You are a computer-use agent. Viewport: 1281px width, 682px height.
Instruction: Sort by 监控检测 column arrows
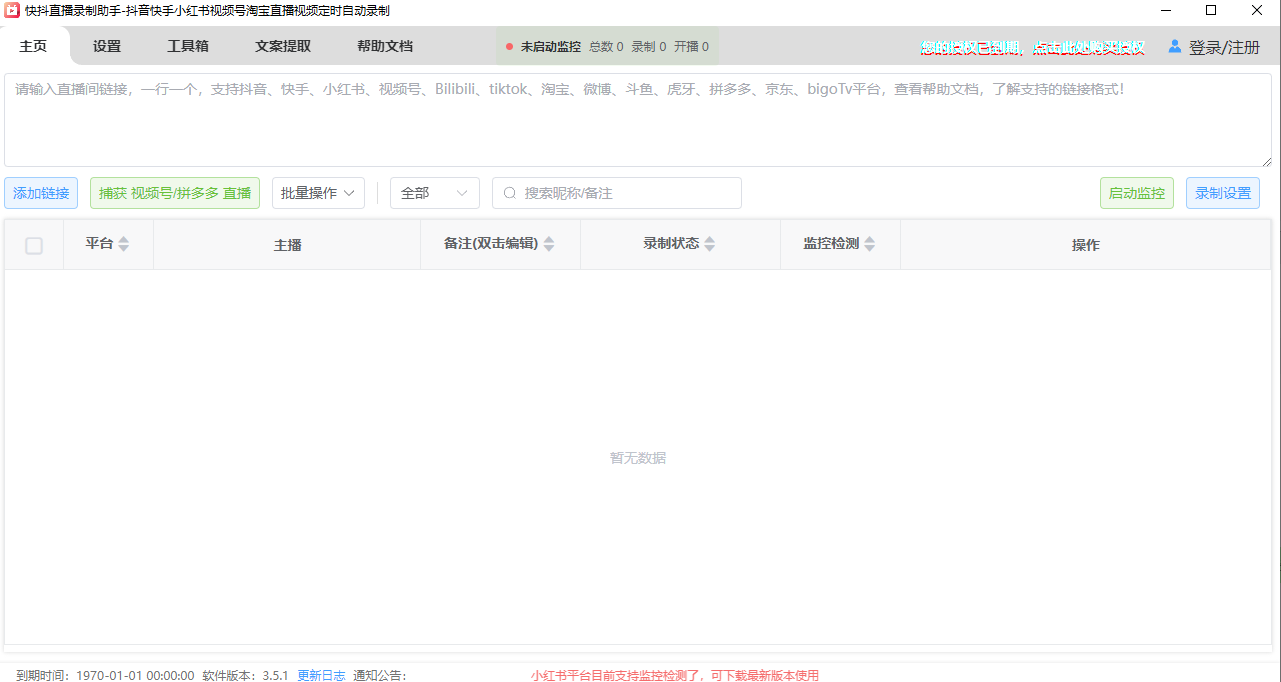(x=870, y=244)
